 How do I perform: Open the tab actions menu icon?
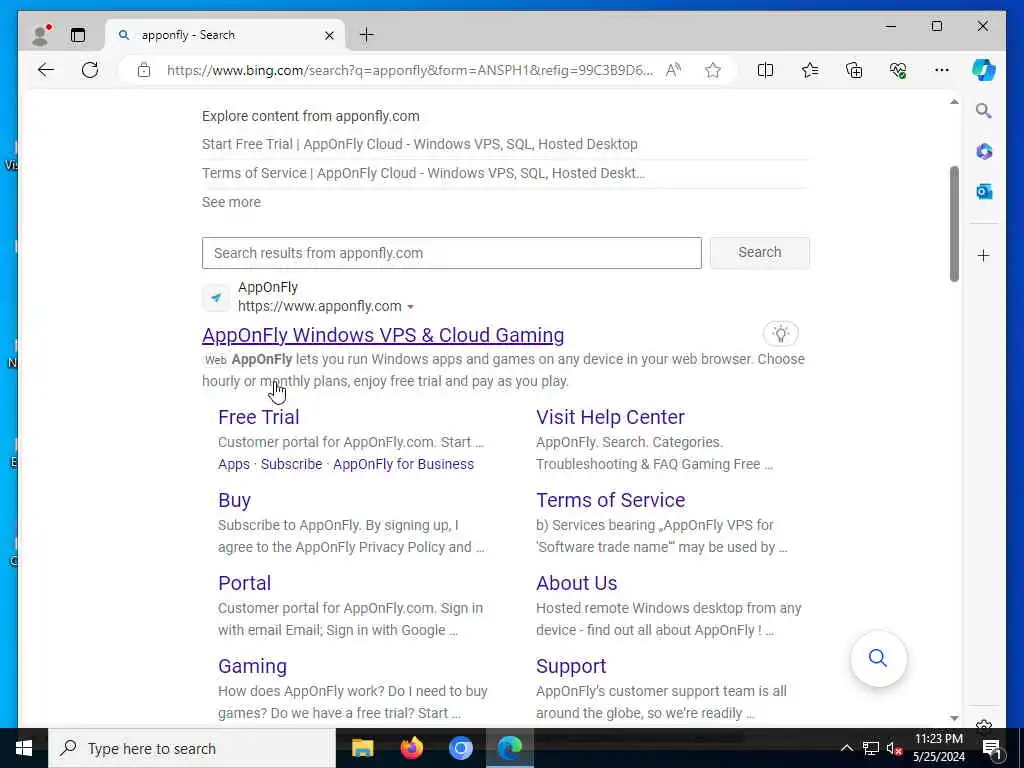[78, 35]
